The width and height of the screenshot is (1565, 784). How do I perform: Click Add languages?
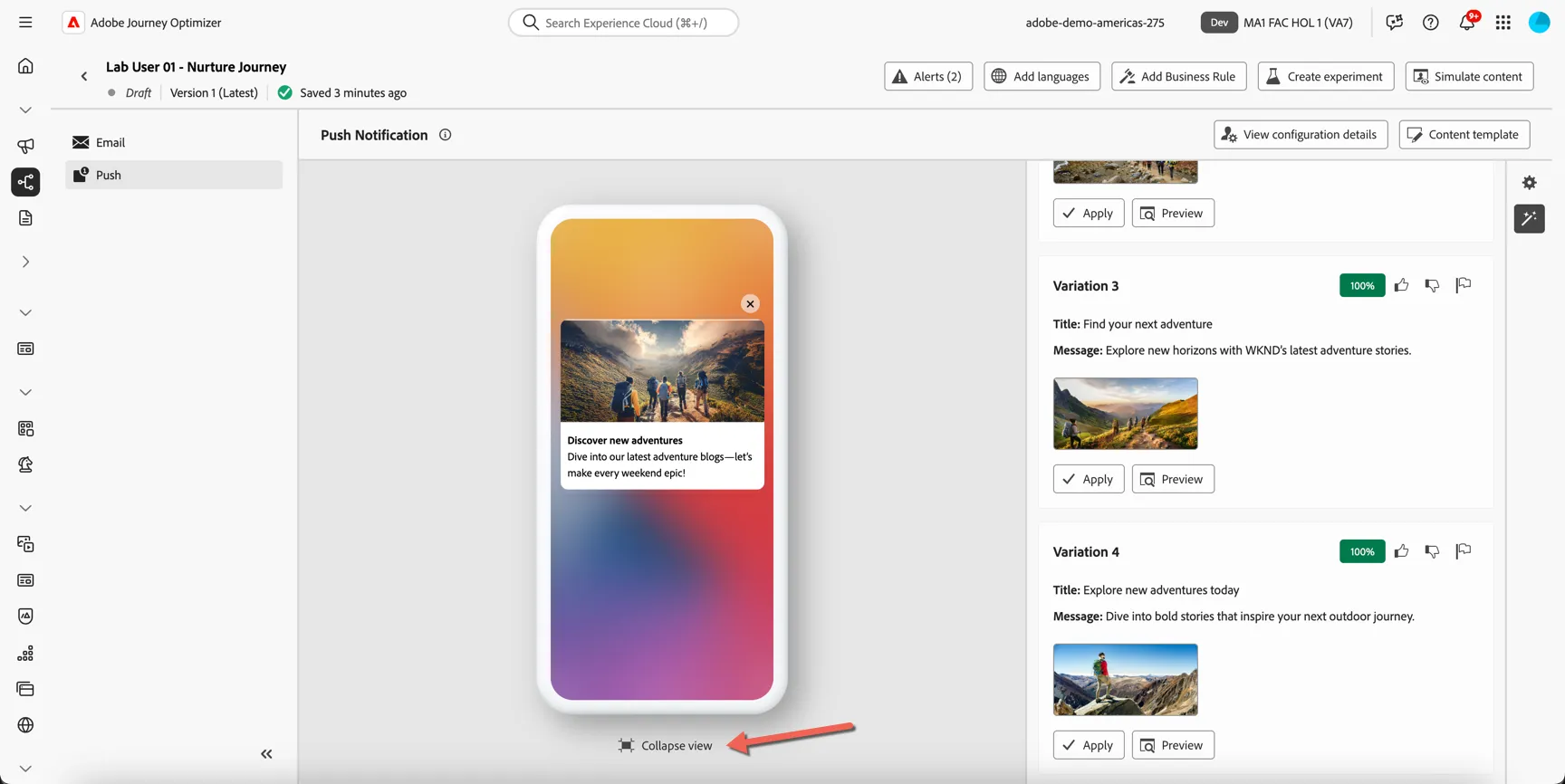pos(1042,76)
